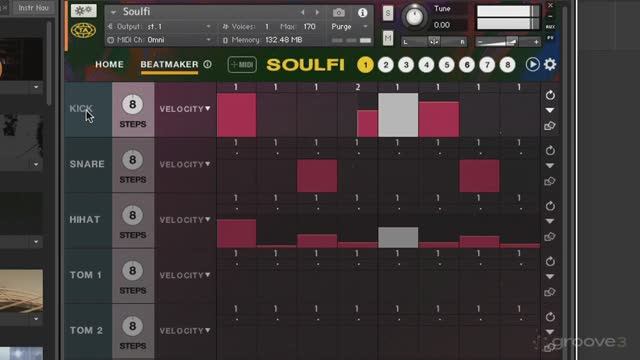The width and height of the screenshot is (640, 360).
Task: Click the Kick steps knob
Action: coord(132,104)
